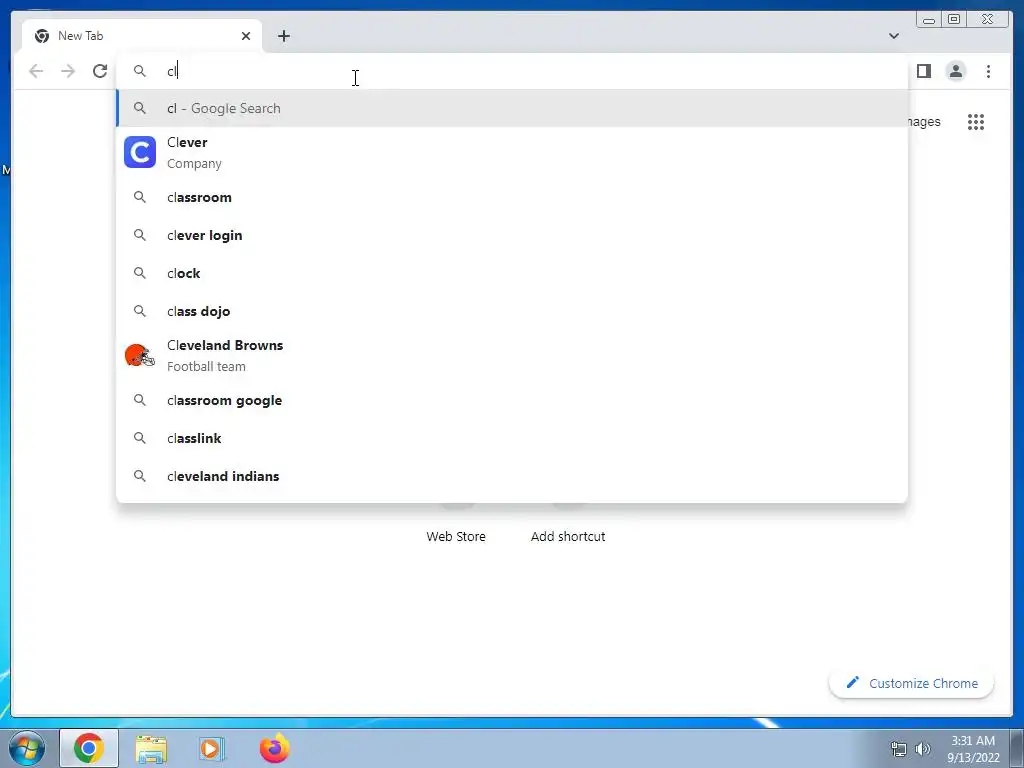This screenshot has height=768, width=1024.
Task: Click search icon beside 'classlink'
Action: [x=140, y=438]
